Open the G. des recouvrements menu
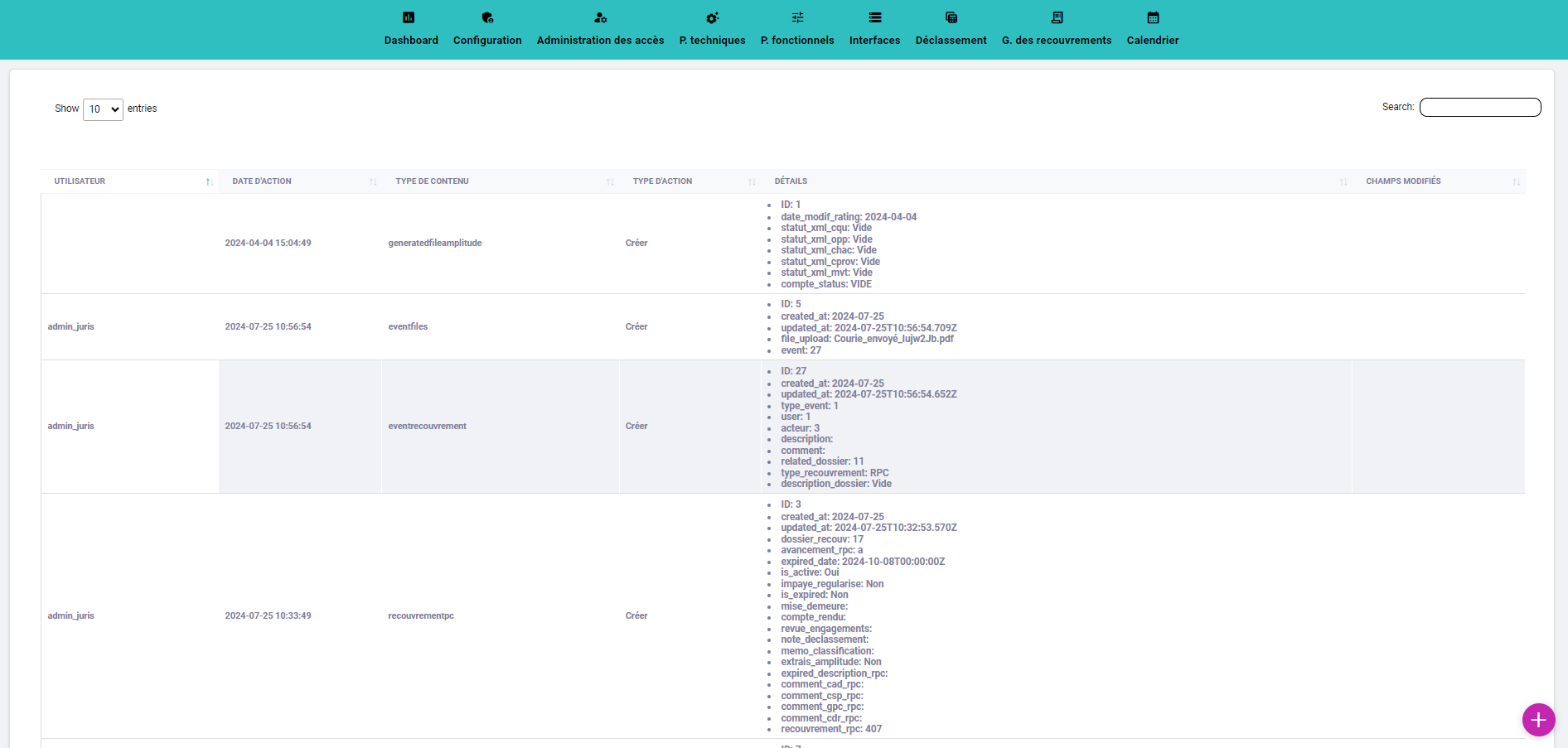The height and width of the screenshot is (748, 1568). point(1056,40)
